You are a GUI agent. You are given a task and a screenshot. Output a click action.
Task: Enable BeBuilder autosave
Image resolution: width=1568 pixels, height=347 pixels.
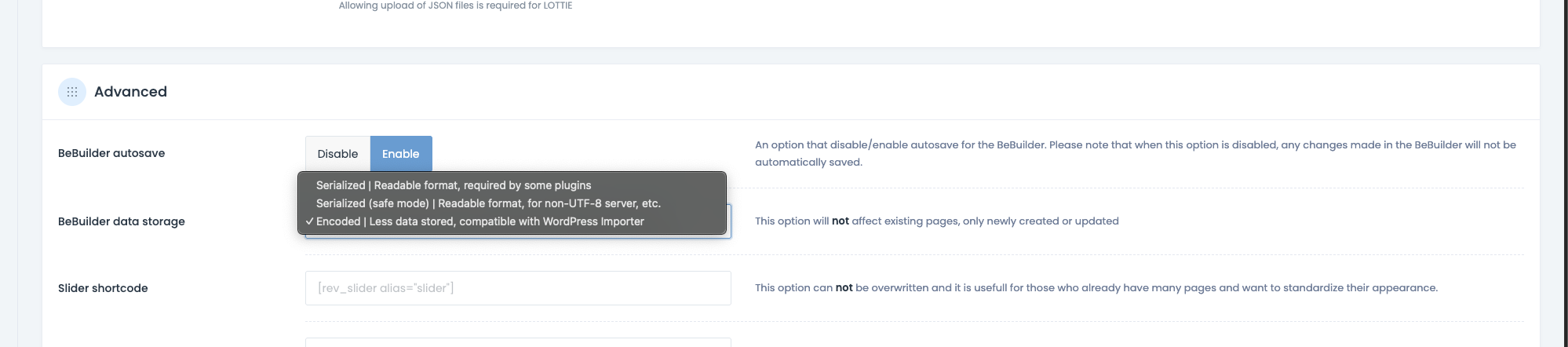click(x=401, y=154)
